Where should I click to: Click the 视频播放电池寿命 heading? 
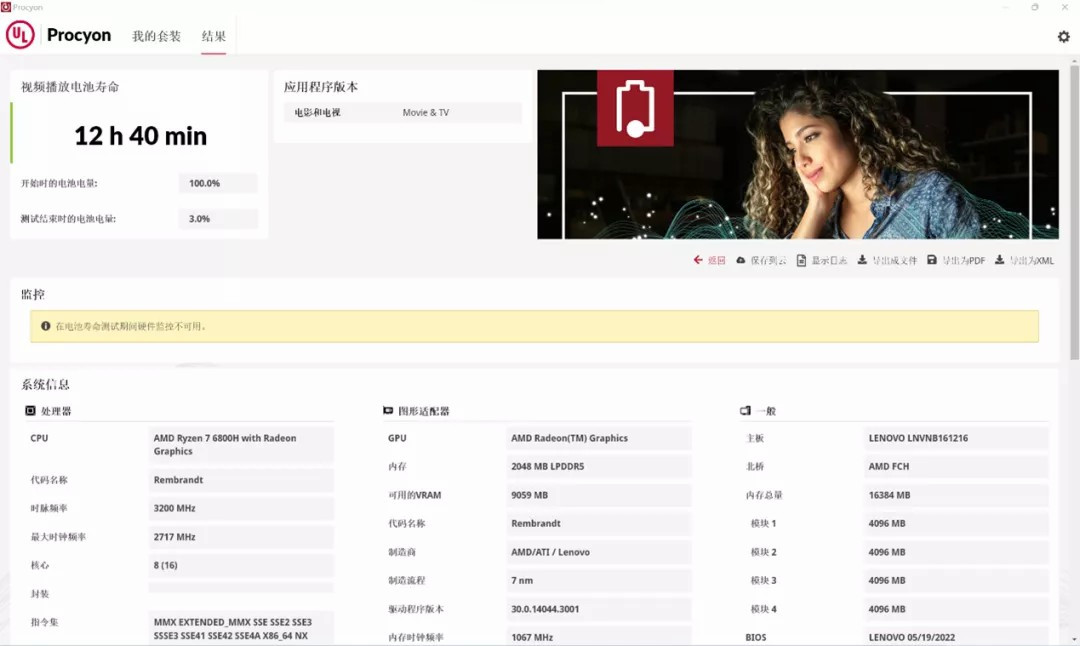pos(70,87)
